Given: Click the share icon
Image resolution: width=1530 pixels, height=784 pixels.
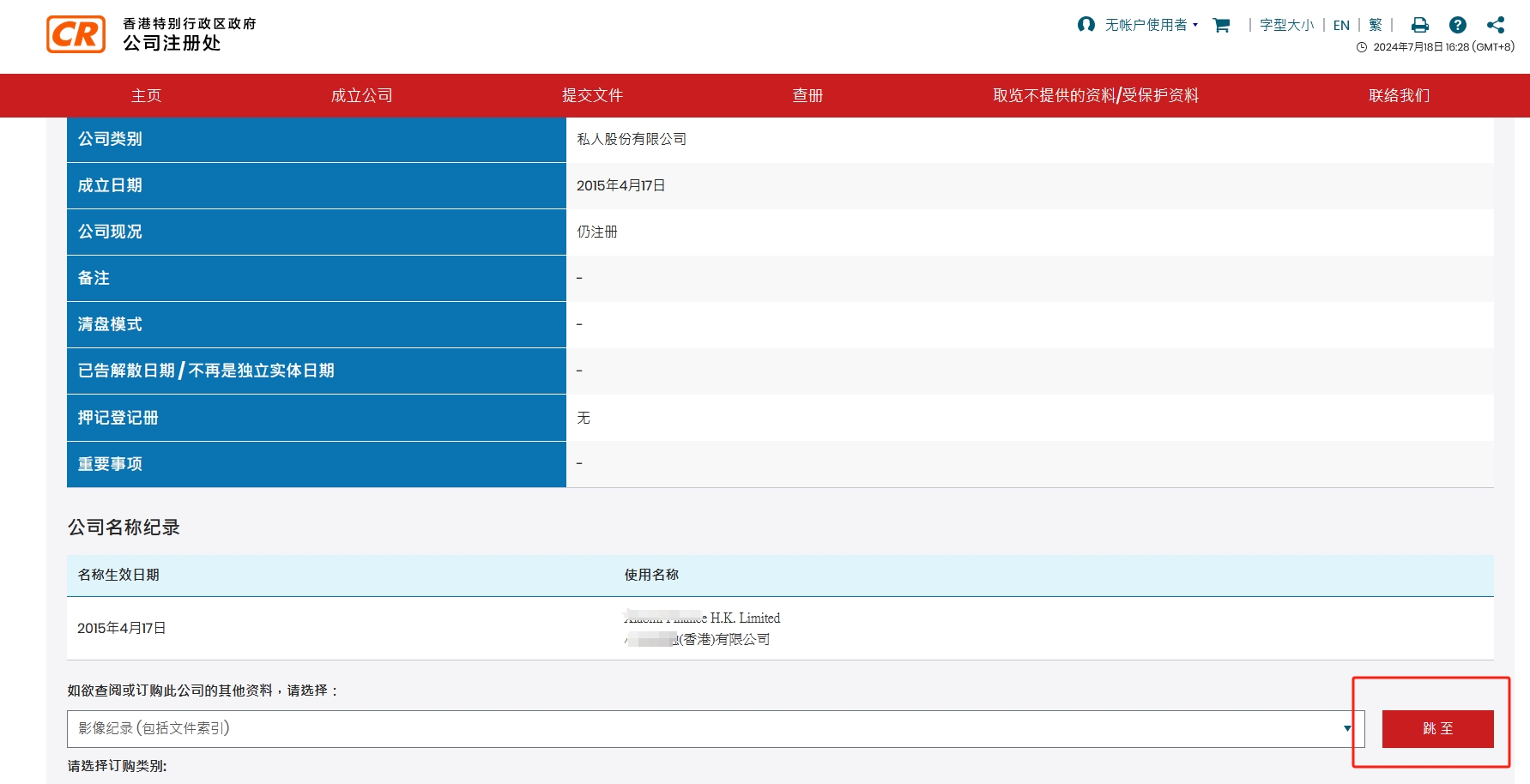Looking at the screenshot, I should pyautogui.click(x=1496, y=26).
